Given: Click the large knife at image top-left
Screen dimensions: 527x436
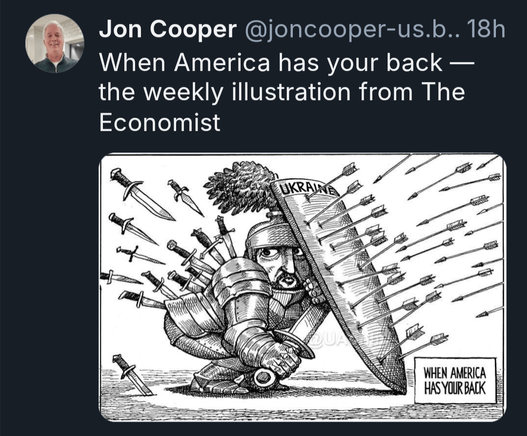Looking at the screenshot, I should [142, 194].
